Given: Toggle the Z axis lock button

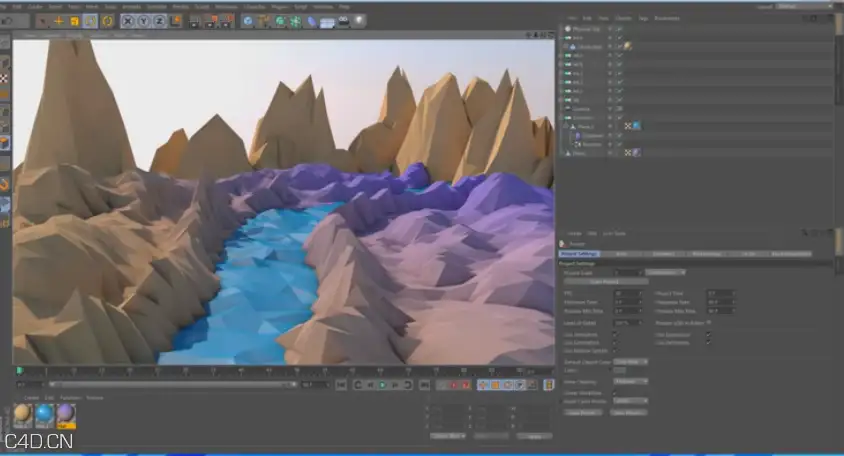Looking at the screenshot, I should [x=160, y=21].
